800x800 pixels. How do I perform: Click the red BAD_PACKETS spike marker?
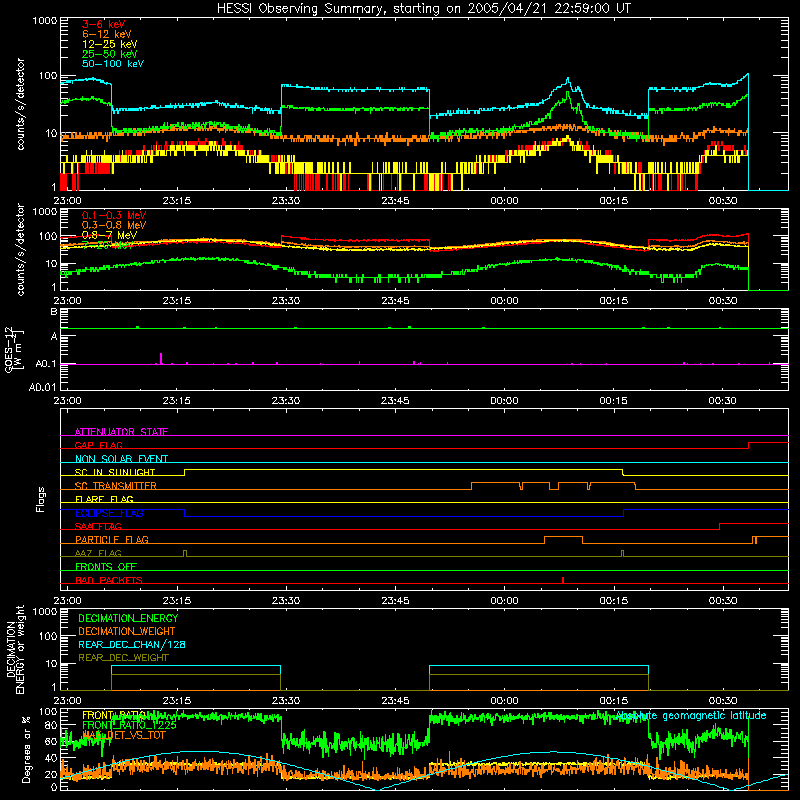[x=563, y=580]
